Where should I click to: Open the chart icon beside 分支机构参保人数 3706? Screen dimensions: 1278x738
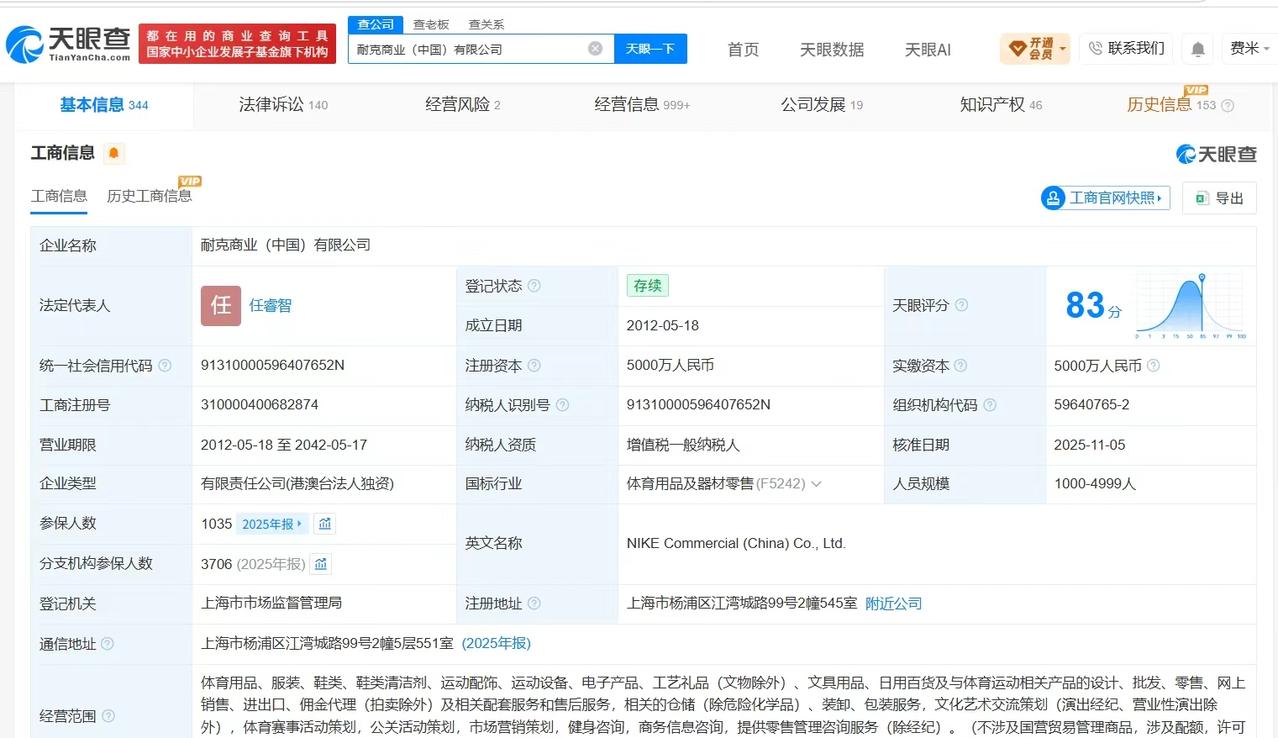point(320,564)
